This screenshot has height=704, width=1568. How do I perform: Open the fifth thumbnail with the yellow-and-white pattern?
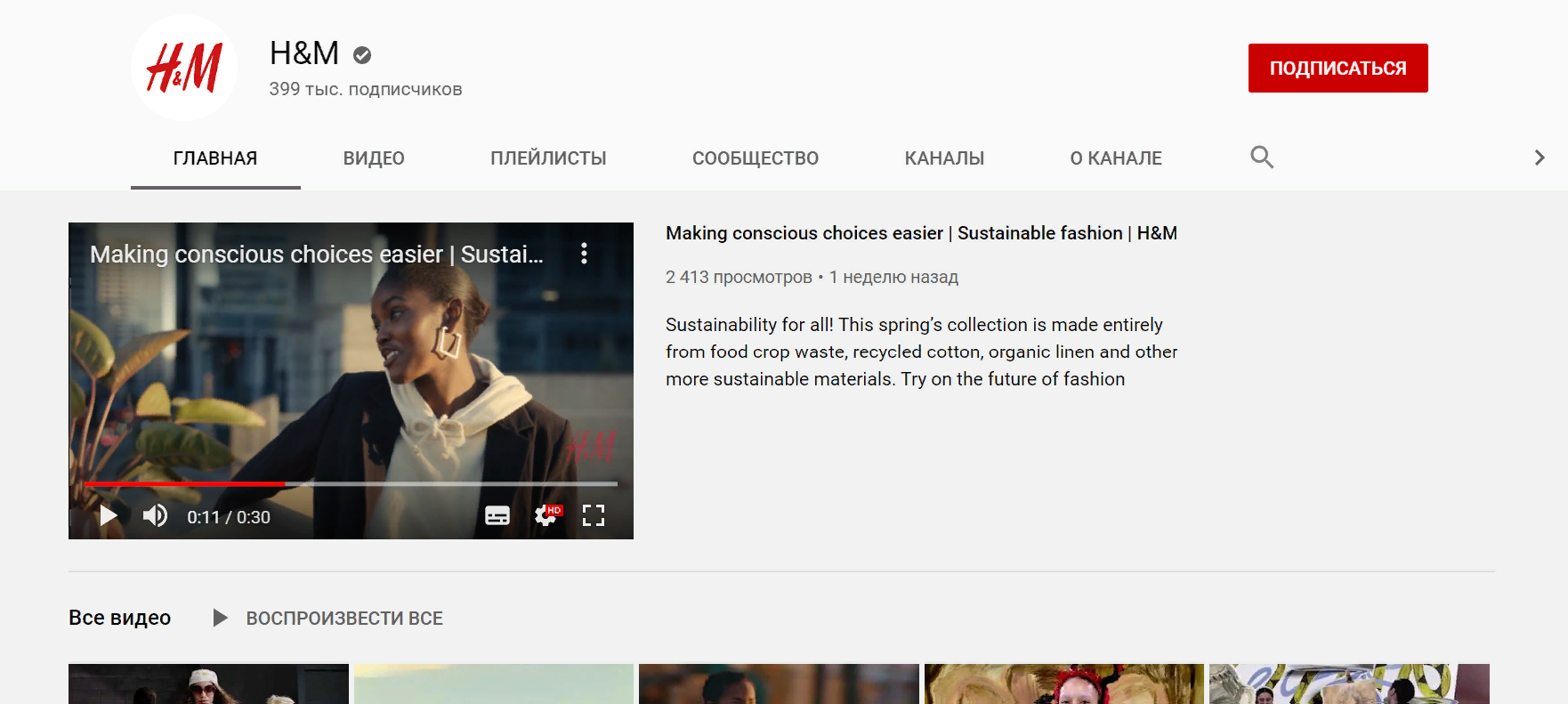pyautogui.click(x=1349, y=684)
